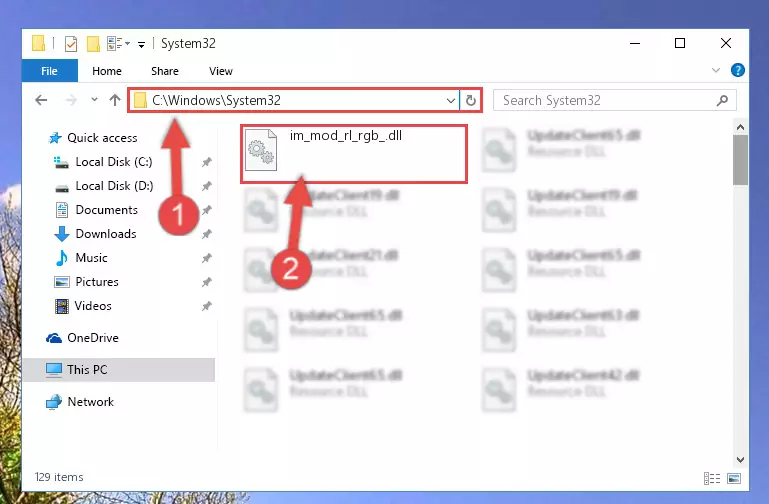The image size is (769, 504).
Task: Click the pin icon next to Music
Action: pyautogui.click(x=206, y=258)
